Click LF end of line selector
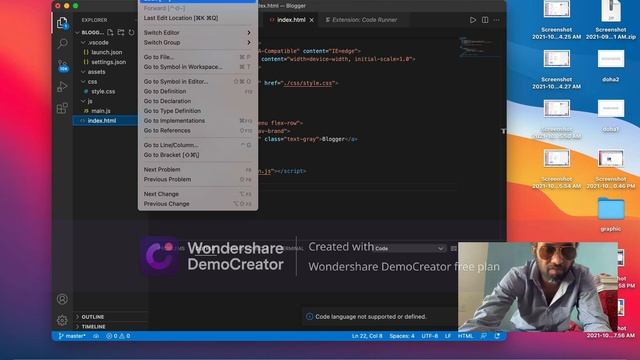 448,336
